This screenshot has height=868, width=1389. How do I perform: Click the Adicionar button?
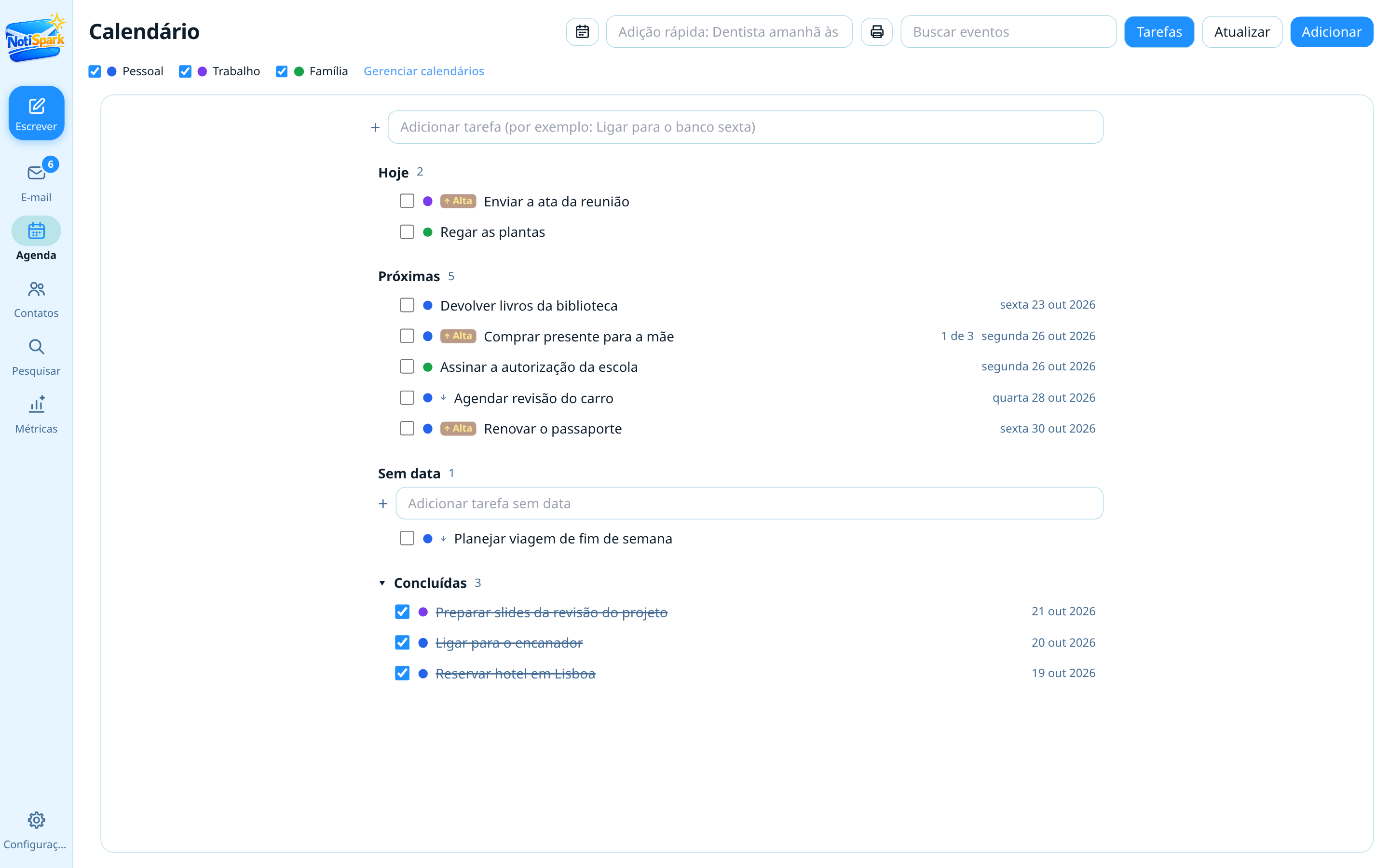tap(1331, 31)
